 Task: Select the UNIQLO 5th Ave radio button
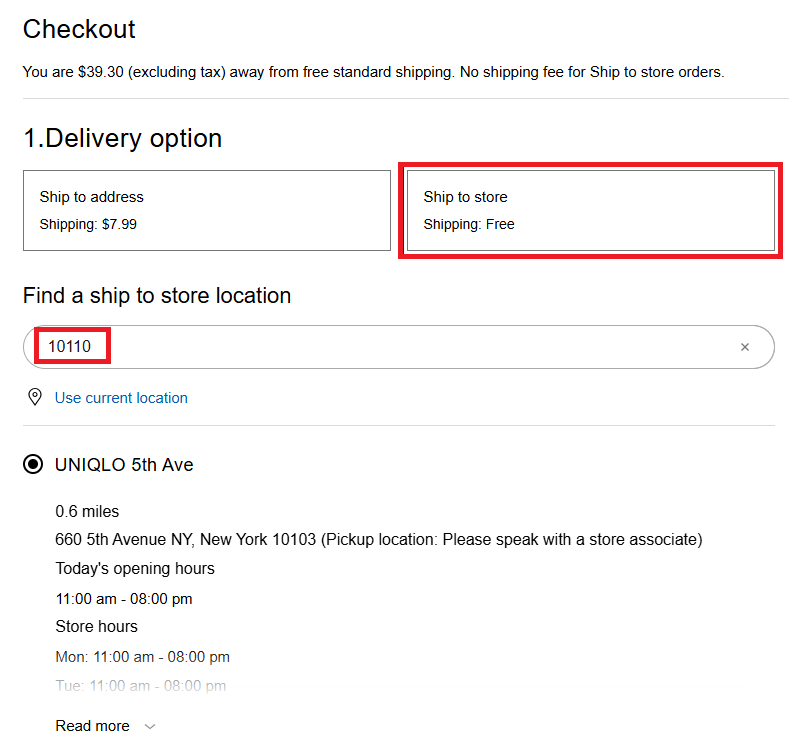(34, 464)
